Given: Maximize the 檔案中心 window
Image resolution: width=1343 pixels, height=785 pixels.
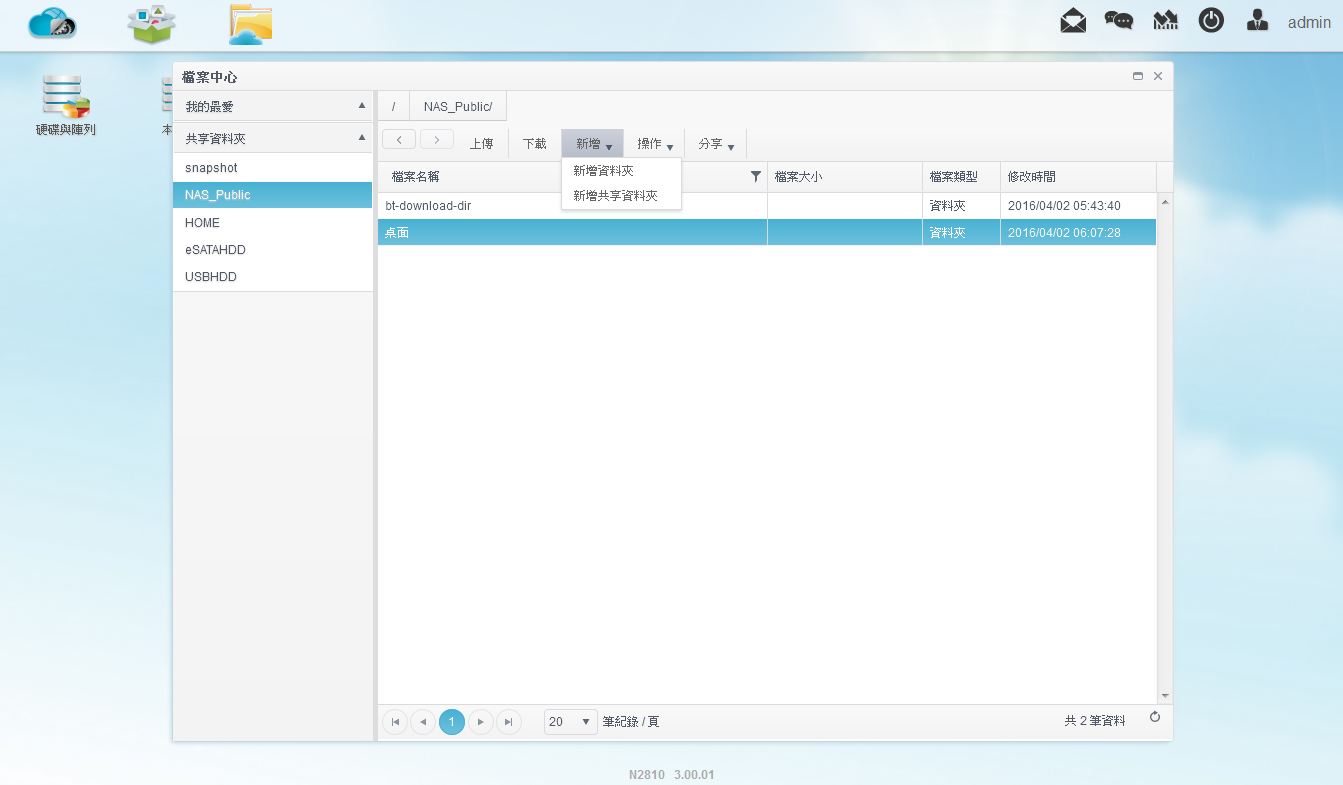Looking at the screenshot, I should pyautogui.click(x=1138, y=76).
